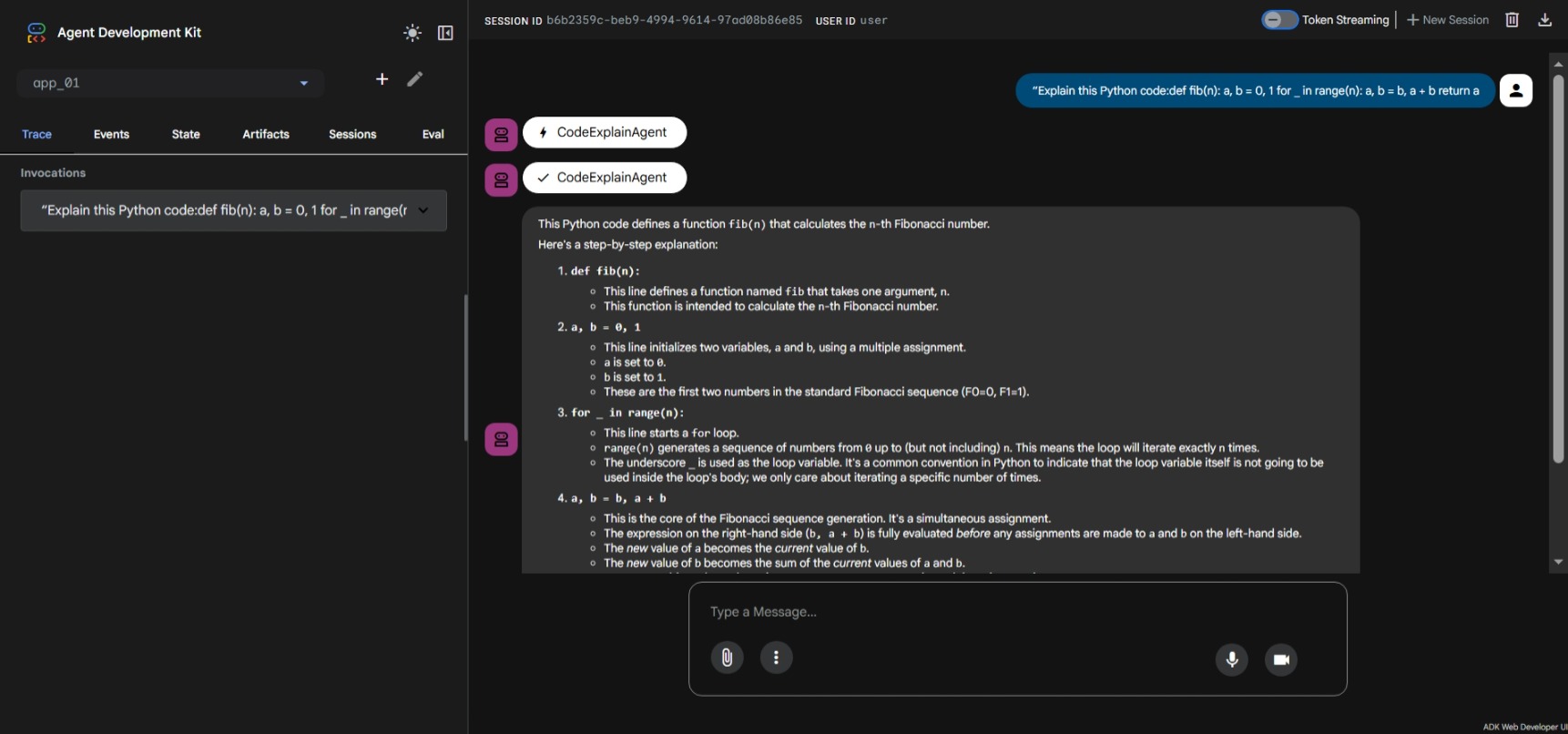The width and height of the screenshot is (1568, 734).
Task: Toggle the Token Streaming switch
Action: 1279,19
